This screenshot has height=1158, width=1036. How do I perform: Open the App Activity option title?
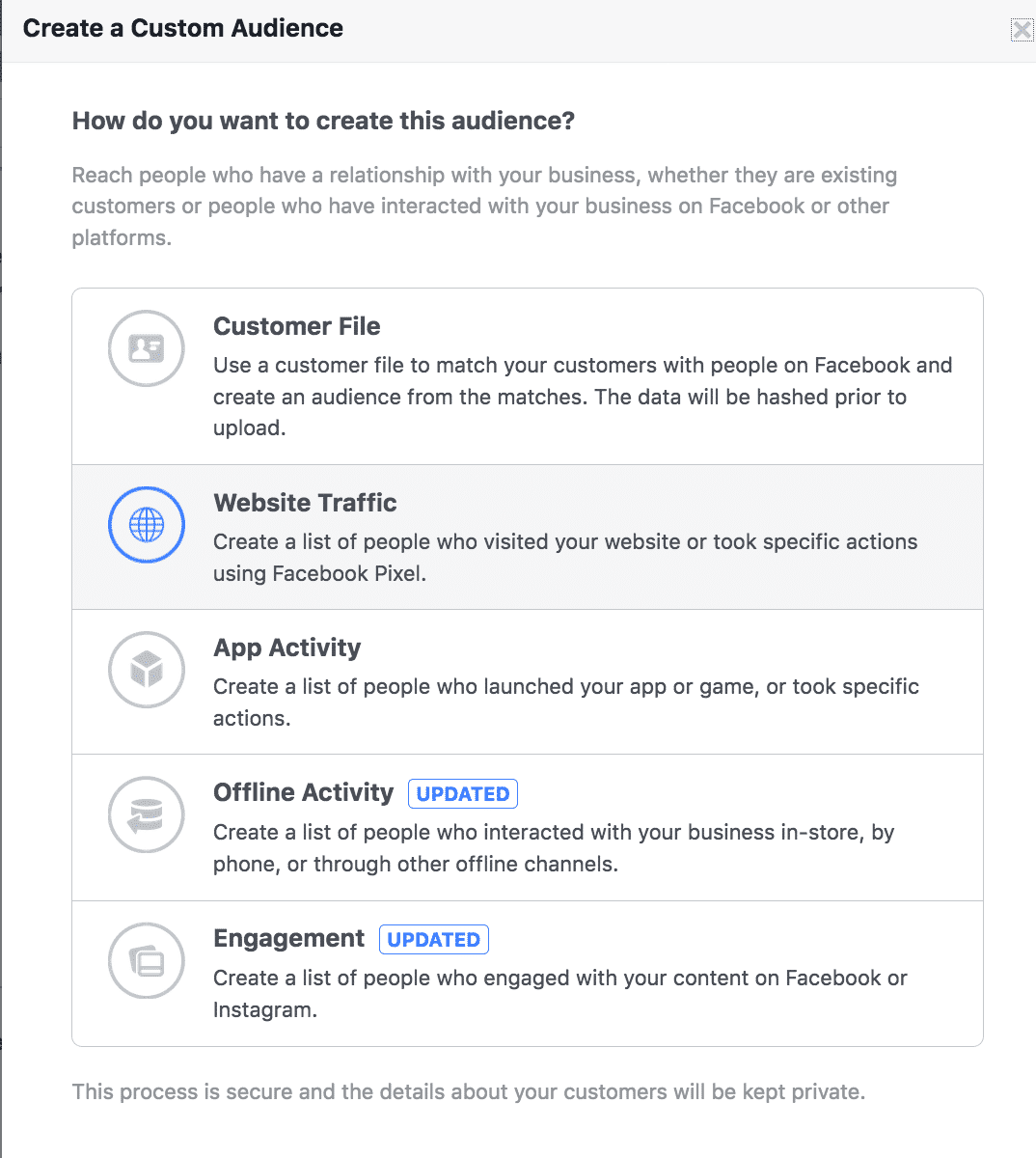(x=287, y=648)
